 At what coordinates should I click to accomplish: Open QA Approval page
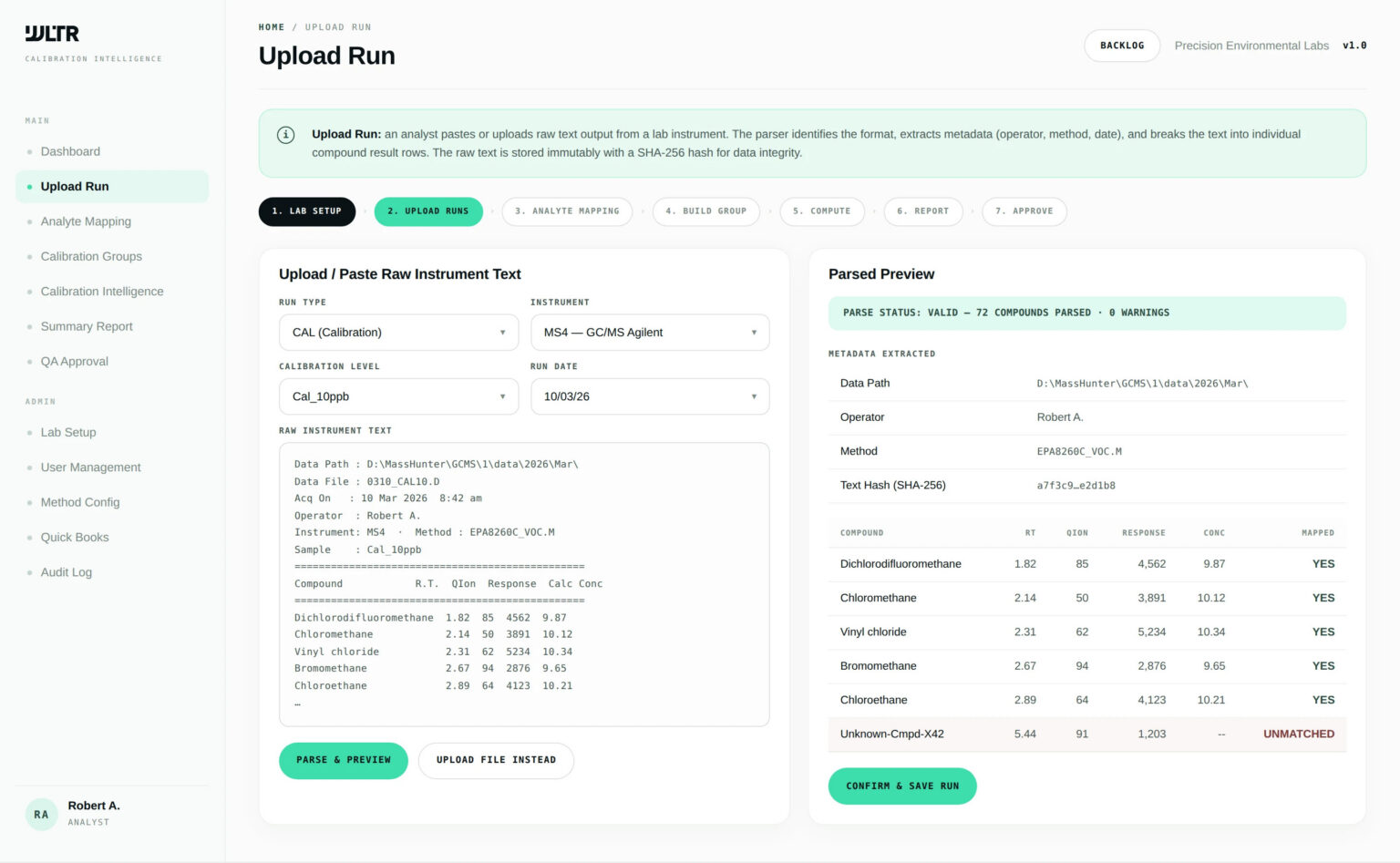pyautogui.click(x=112, y=362)
